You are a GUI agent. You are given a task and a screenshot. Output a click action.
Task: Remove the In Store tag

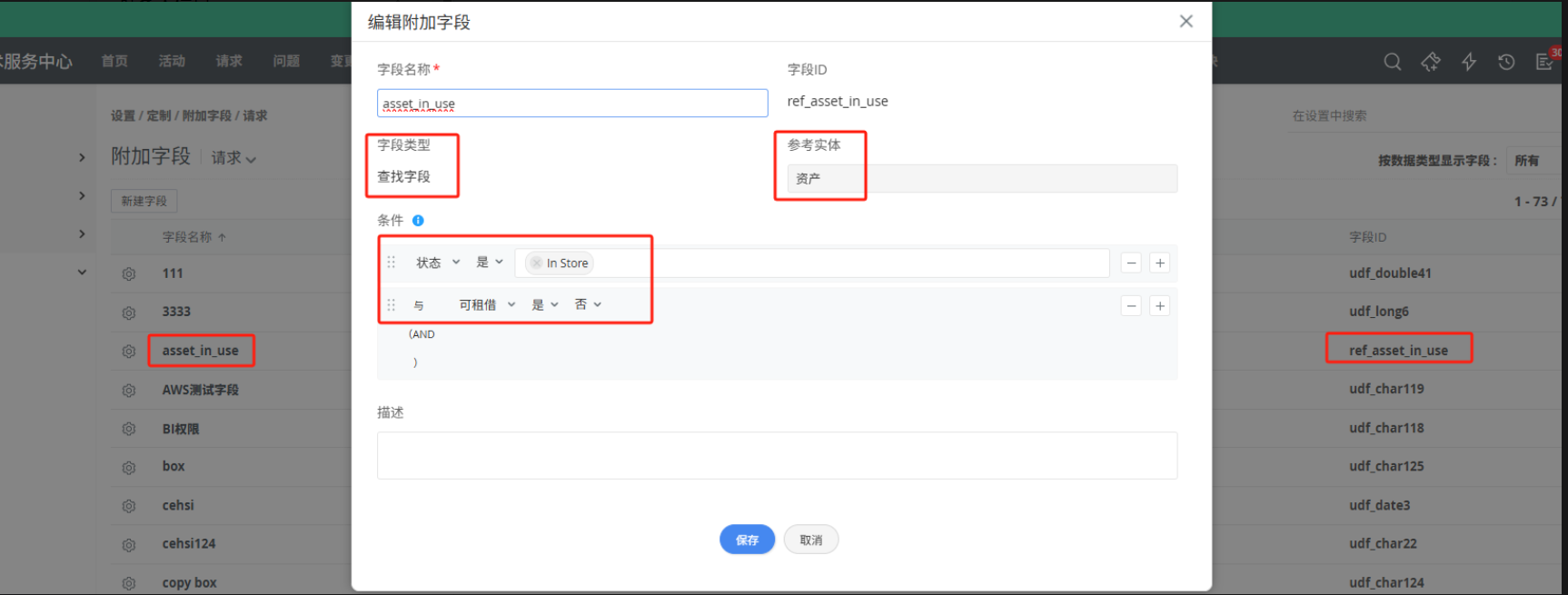537,263
